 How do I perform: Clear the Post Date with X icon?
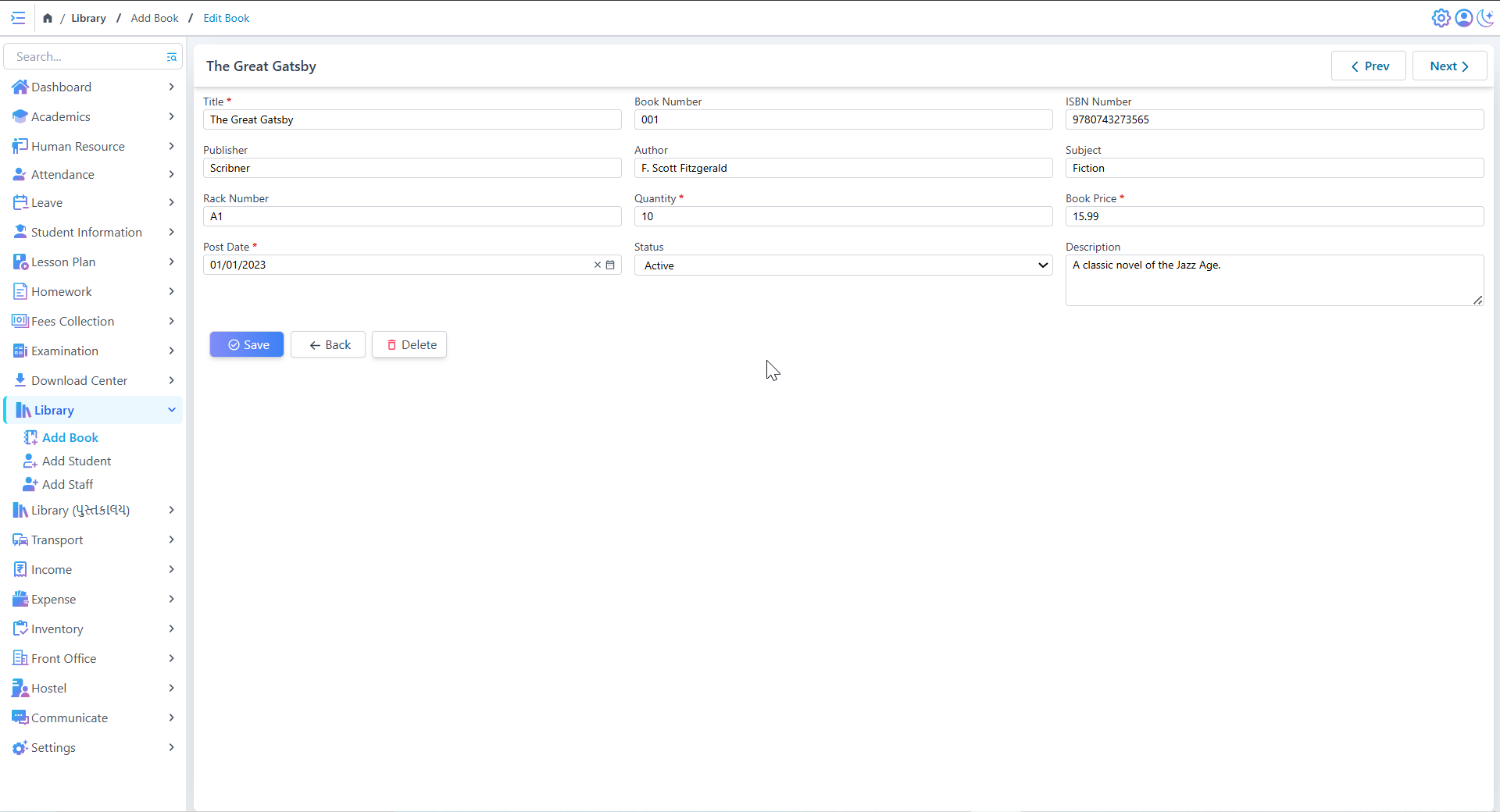pyautogui.click(x=598, y=265)
